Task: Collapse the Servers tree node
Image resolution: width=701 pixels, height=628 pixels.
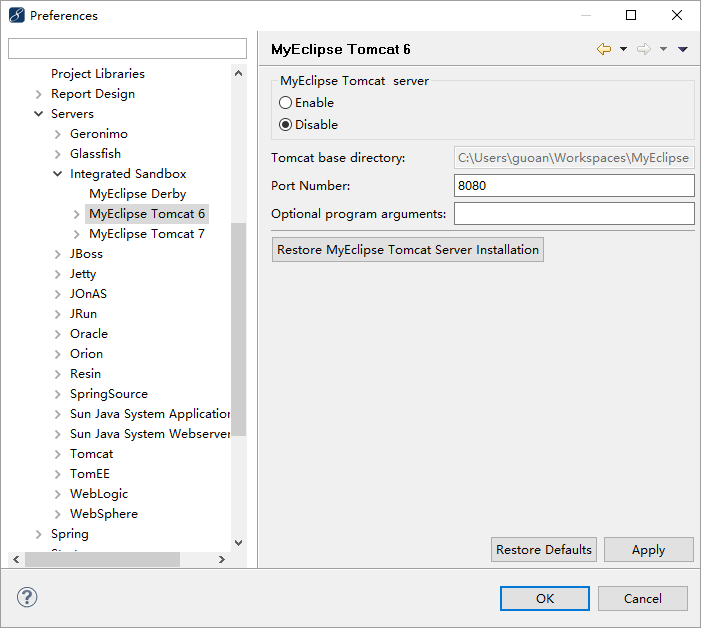Action: [38, 114]
